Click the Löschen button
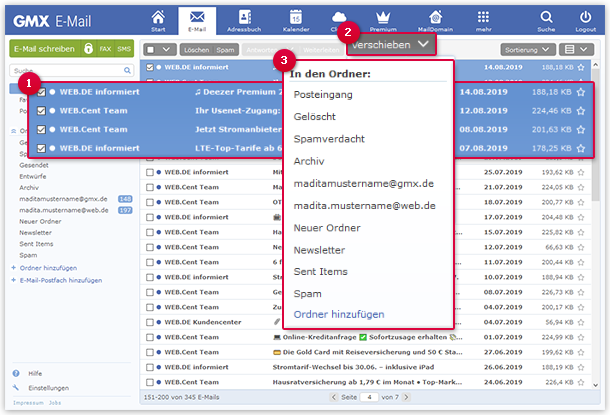Image resolution: width=610 pixels, height=415 pixels. point(196,50)
